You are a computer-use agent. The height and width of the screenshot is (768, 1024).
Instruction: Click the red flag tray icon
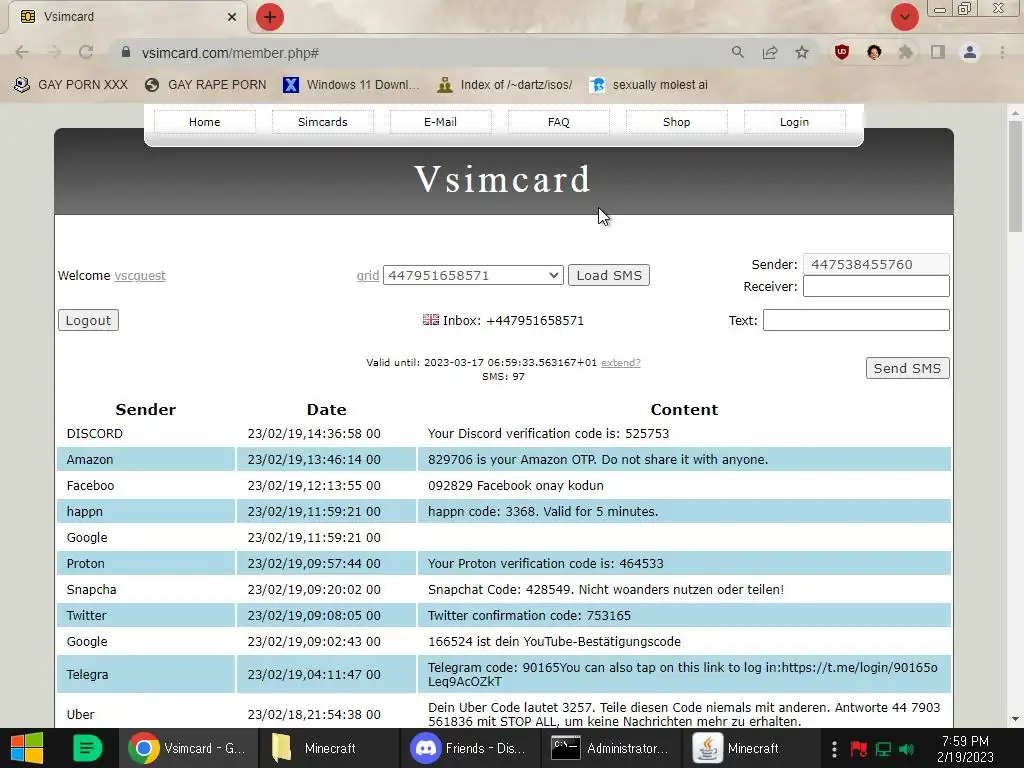pyautogui.click(x=859, y=748)
